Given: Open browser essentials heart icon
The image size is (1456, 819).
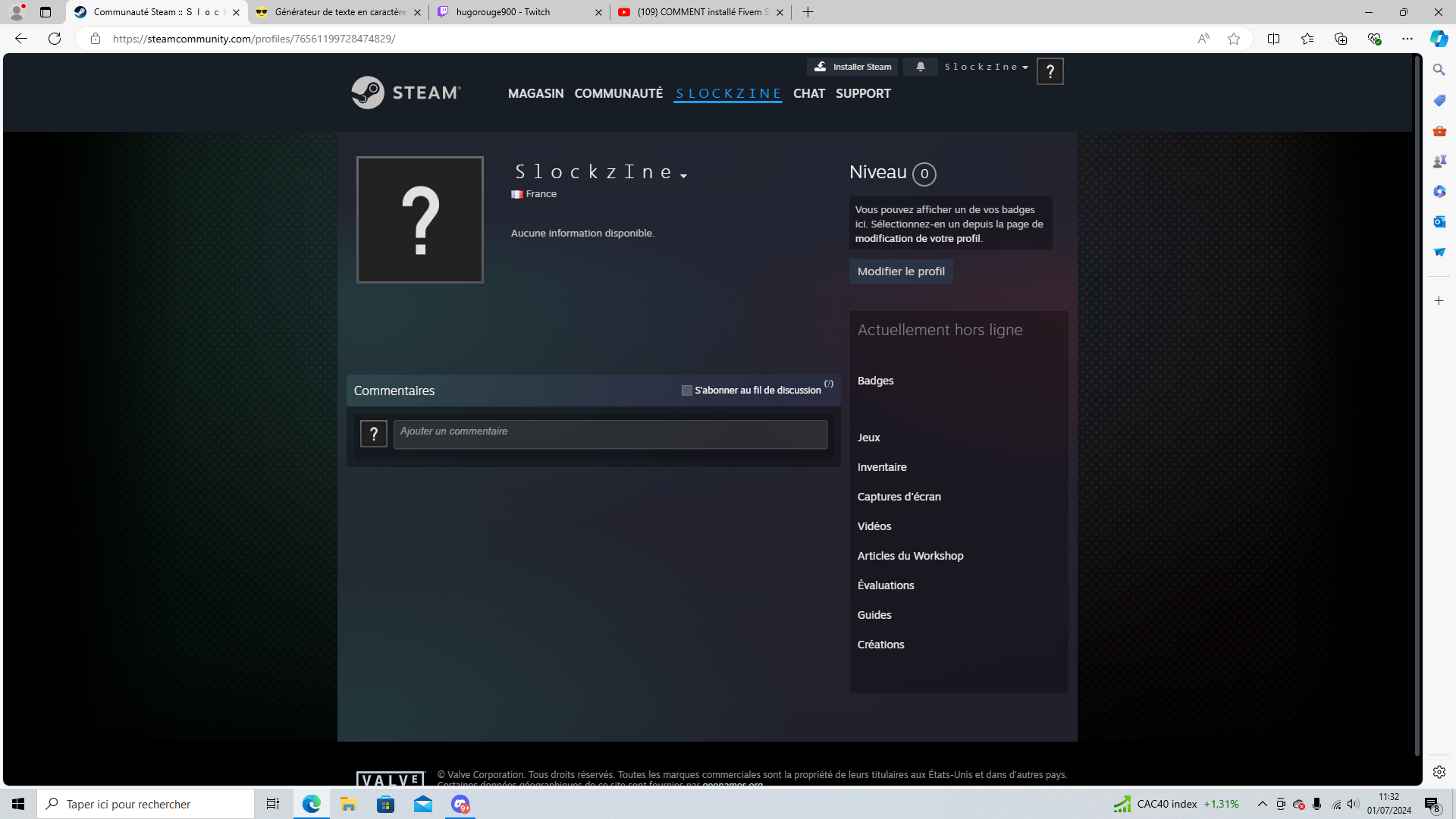Looking at the screenshot, I should 1374,39.
